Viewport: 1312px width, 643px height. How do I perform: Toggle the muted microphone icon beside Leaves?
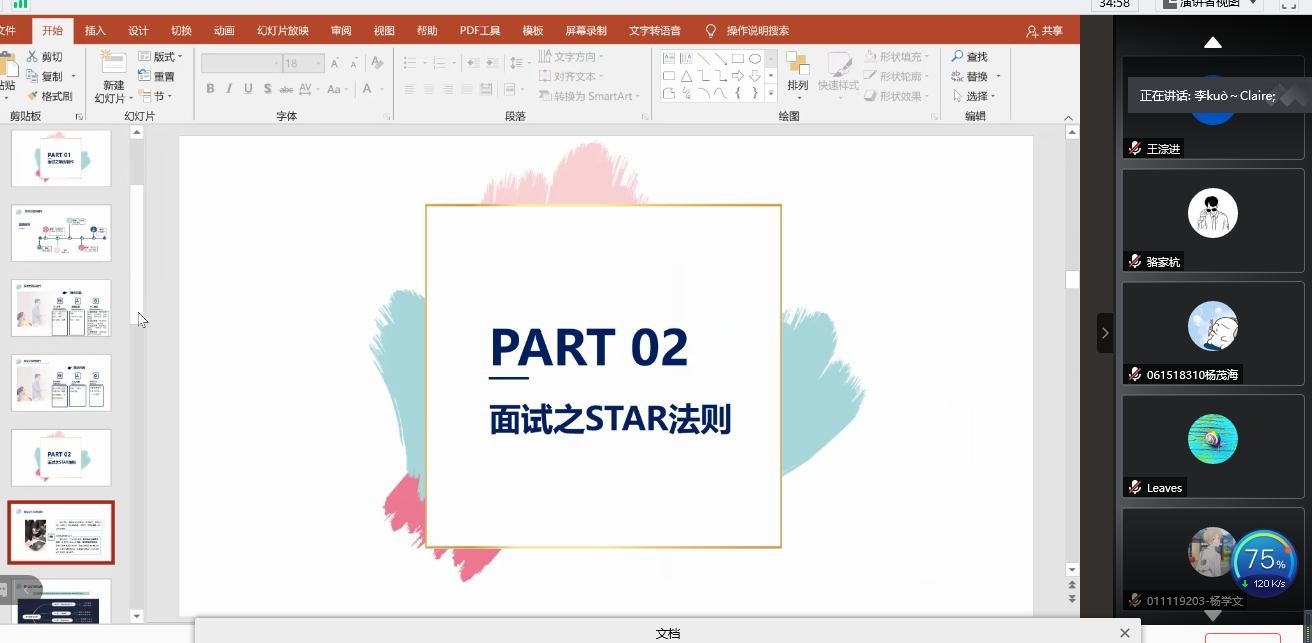tap(1135, 488)
